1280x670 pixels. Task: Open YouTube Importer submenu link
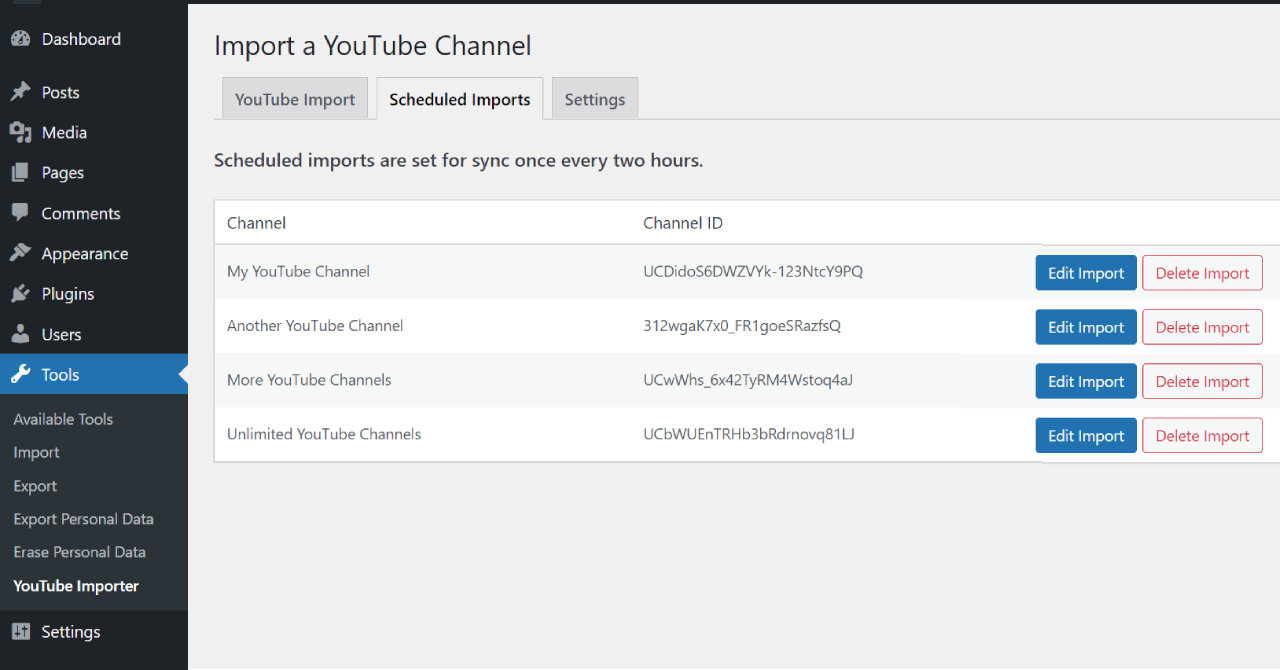point(76,586)
